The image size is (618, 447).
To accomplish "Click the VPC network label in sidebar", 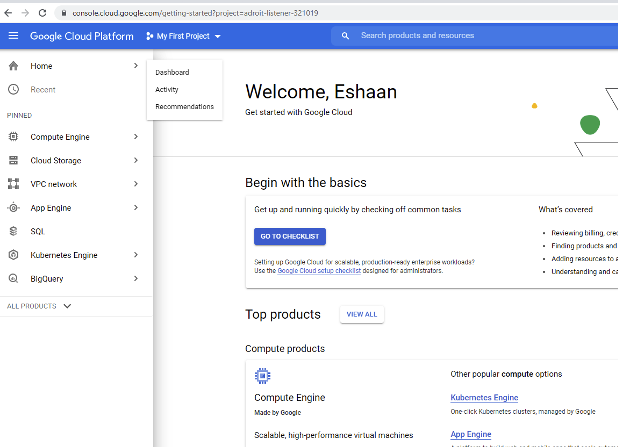I will pyautogui.click(x=54, y=184).
